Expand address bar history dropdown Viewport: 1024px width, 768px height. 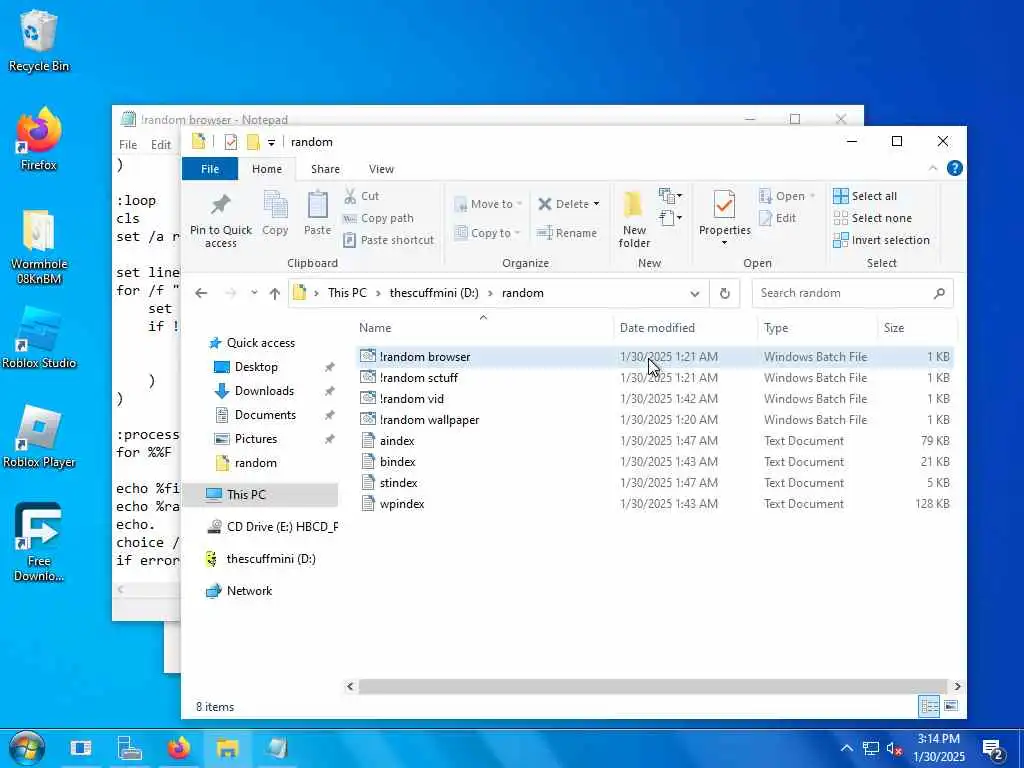coord(695,293)
